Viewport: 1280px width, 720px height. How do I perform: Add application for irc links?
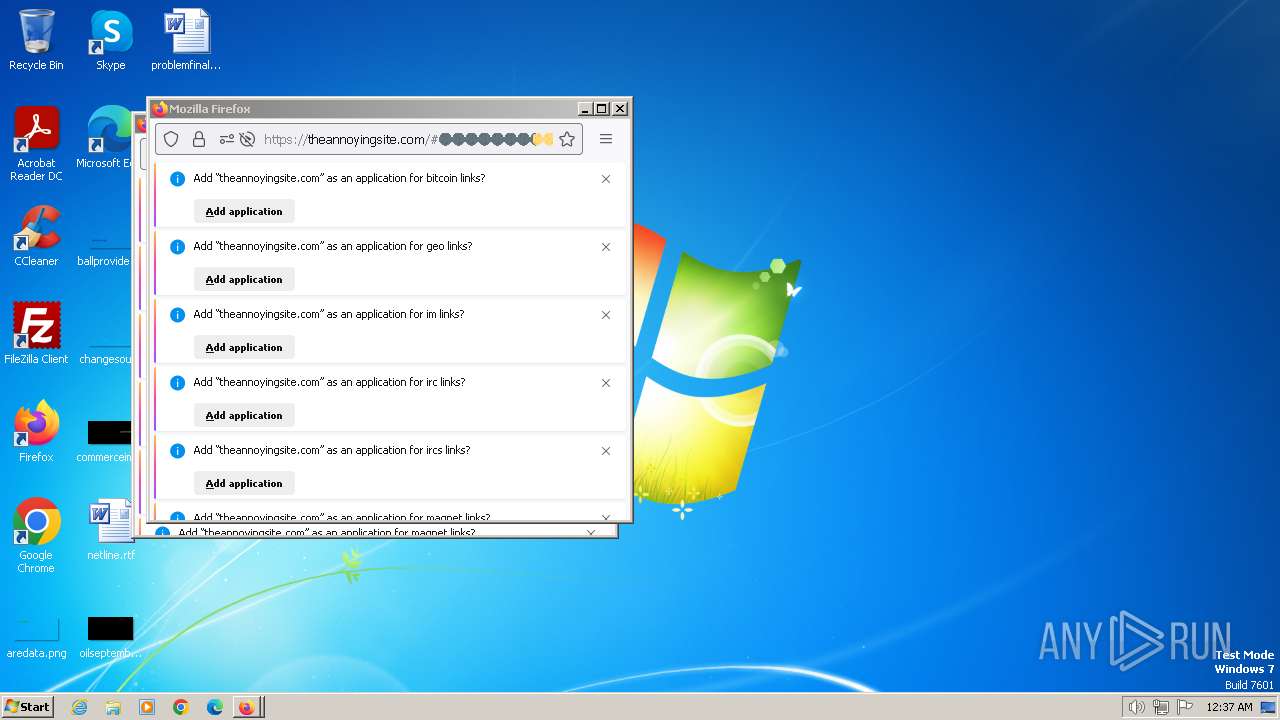coord(244,415)
